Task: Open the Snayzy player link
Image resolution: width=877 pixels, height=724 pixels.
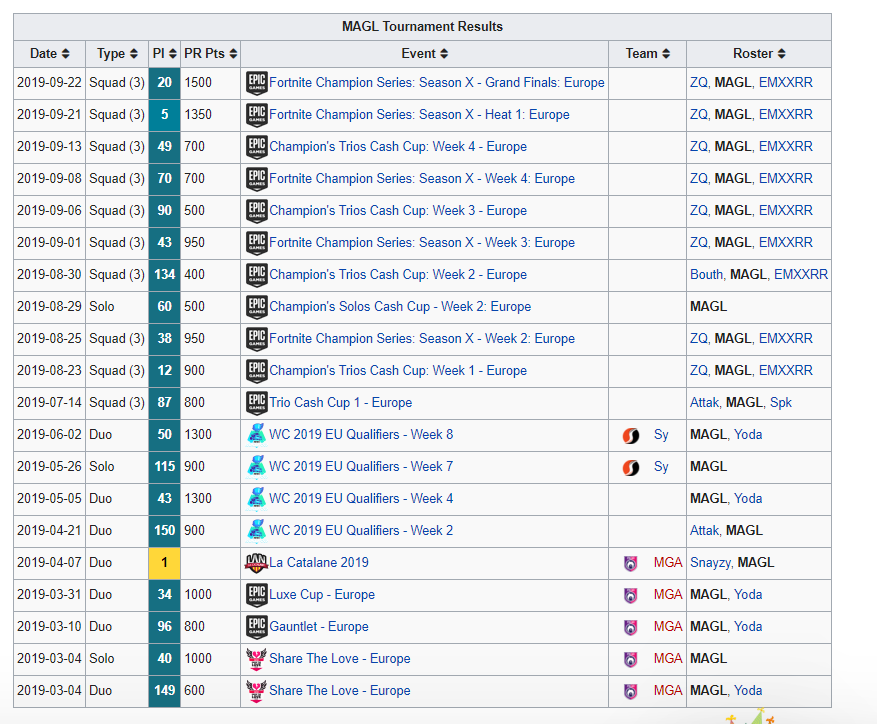Action: pos(710,562)
